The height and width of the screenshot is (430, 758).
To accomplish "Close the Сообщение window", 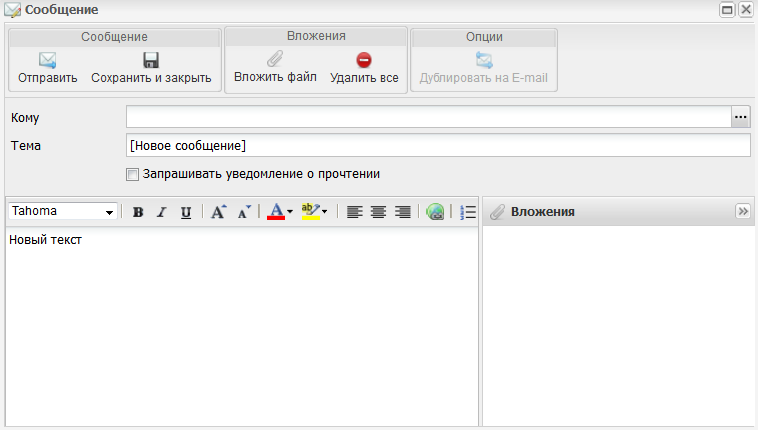I will click(746, 10).
